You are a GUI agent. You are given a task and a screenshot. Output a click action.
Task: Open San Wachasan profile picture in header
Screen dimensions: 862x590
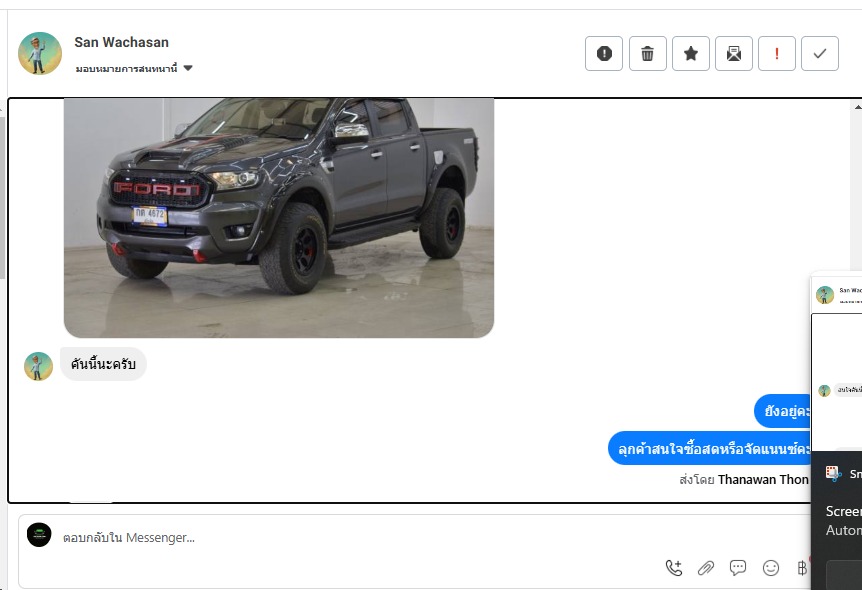point(40,53)
